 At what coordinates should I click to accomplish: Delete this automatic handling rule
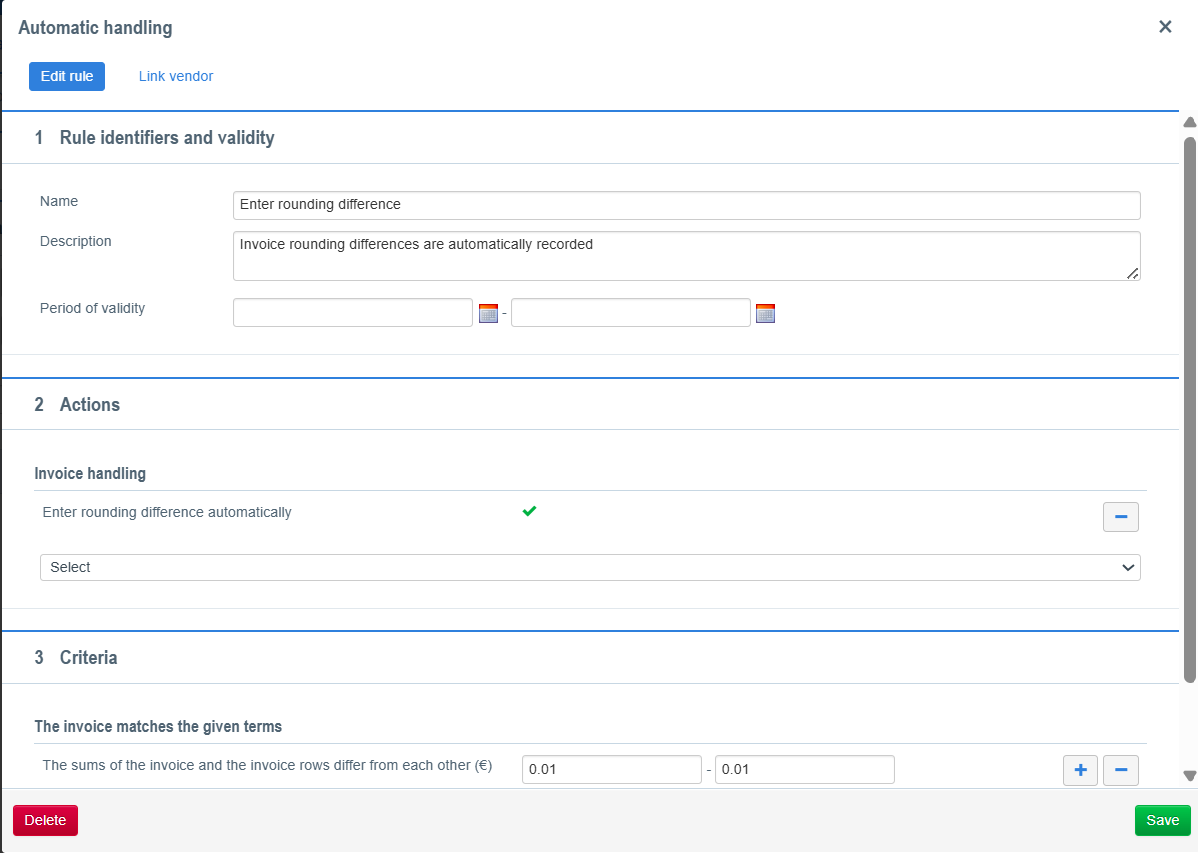click(45, 820)
